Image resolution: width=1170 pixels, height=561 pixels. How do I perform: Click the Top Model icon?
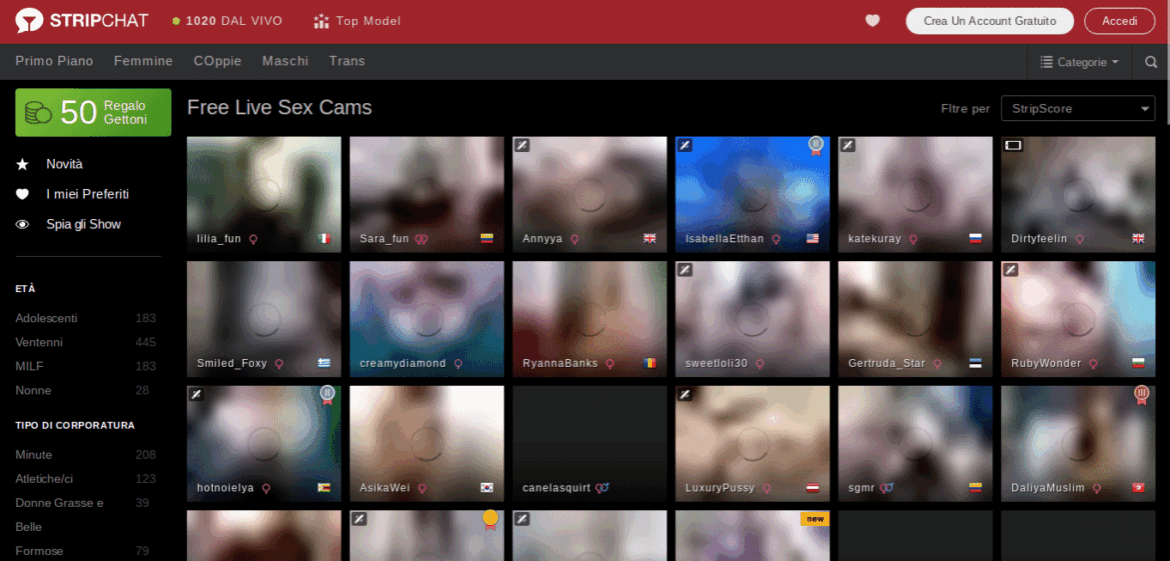321,21
